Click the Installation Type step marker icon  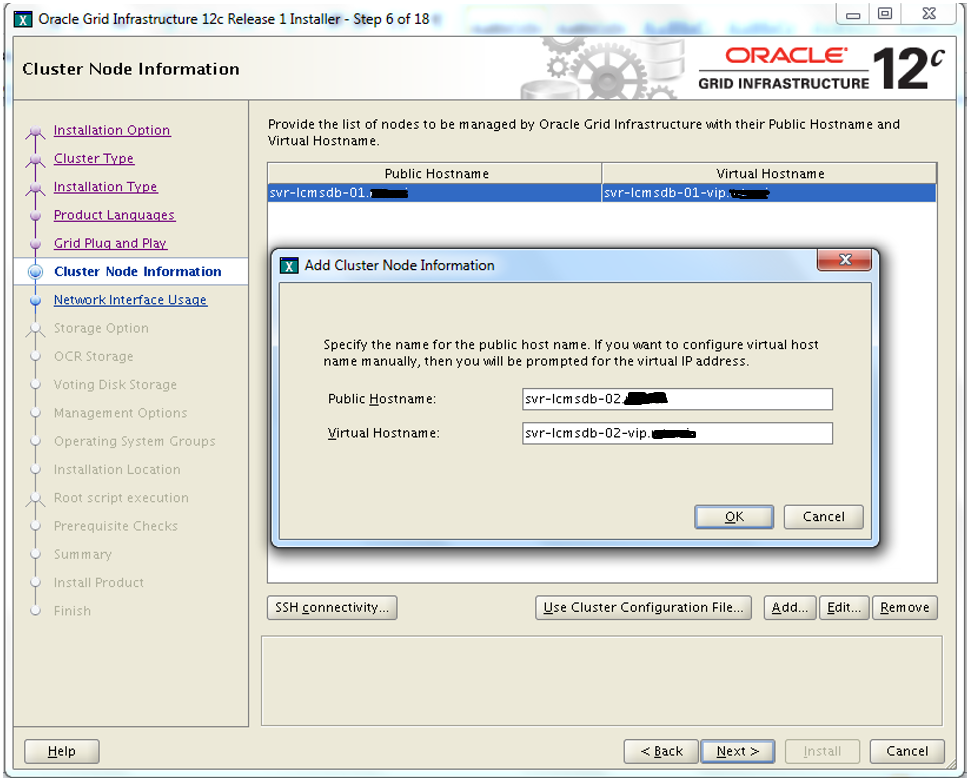[x=36, y=189]
